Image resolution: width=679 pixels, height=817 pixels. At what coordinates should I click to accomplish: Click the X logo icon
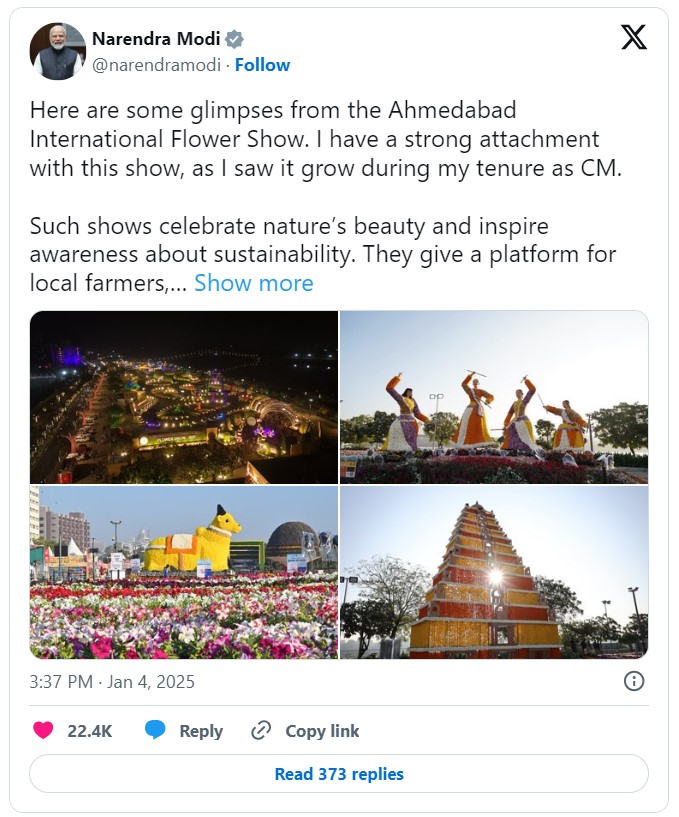(633, 38)
